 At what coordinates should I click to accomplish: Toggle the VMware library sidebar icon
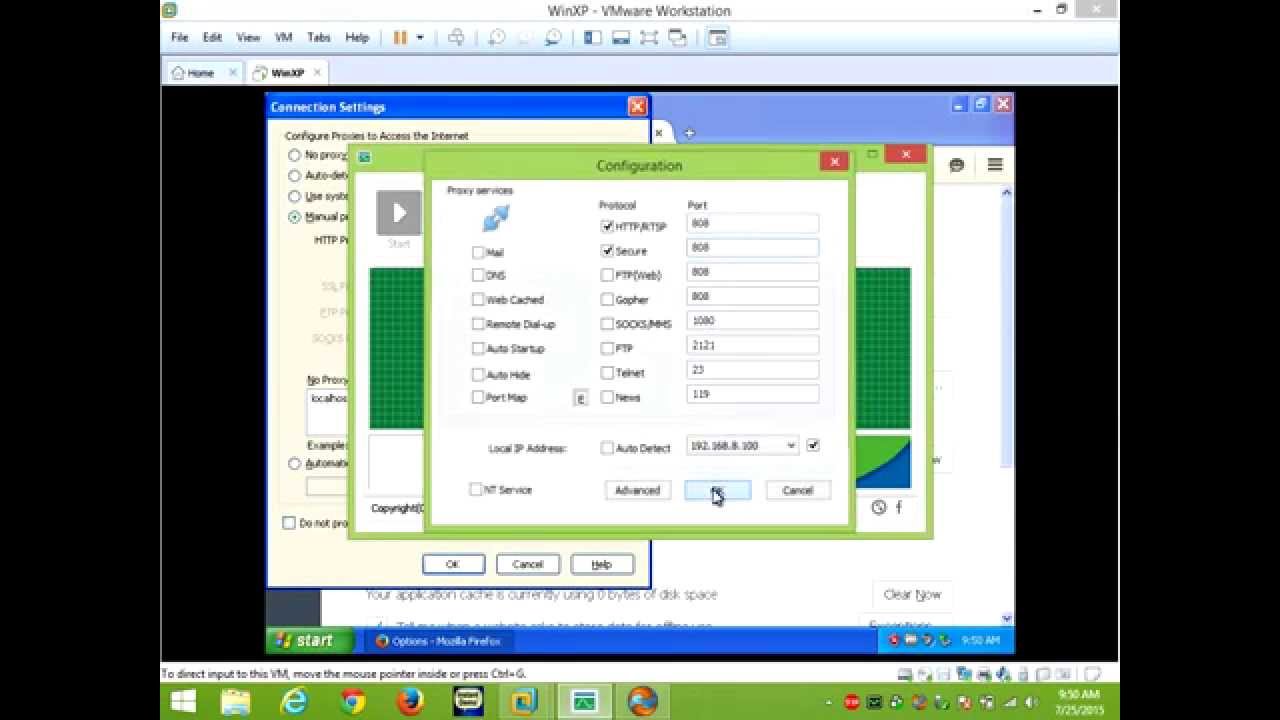tap(593, 38)
